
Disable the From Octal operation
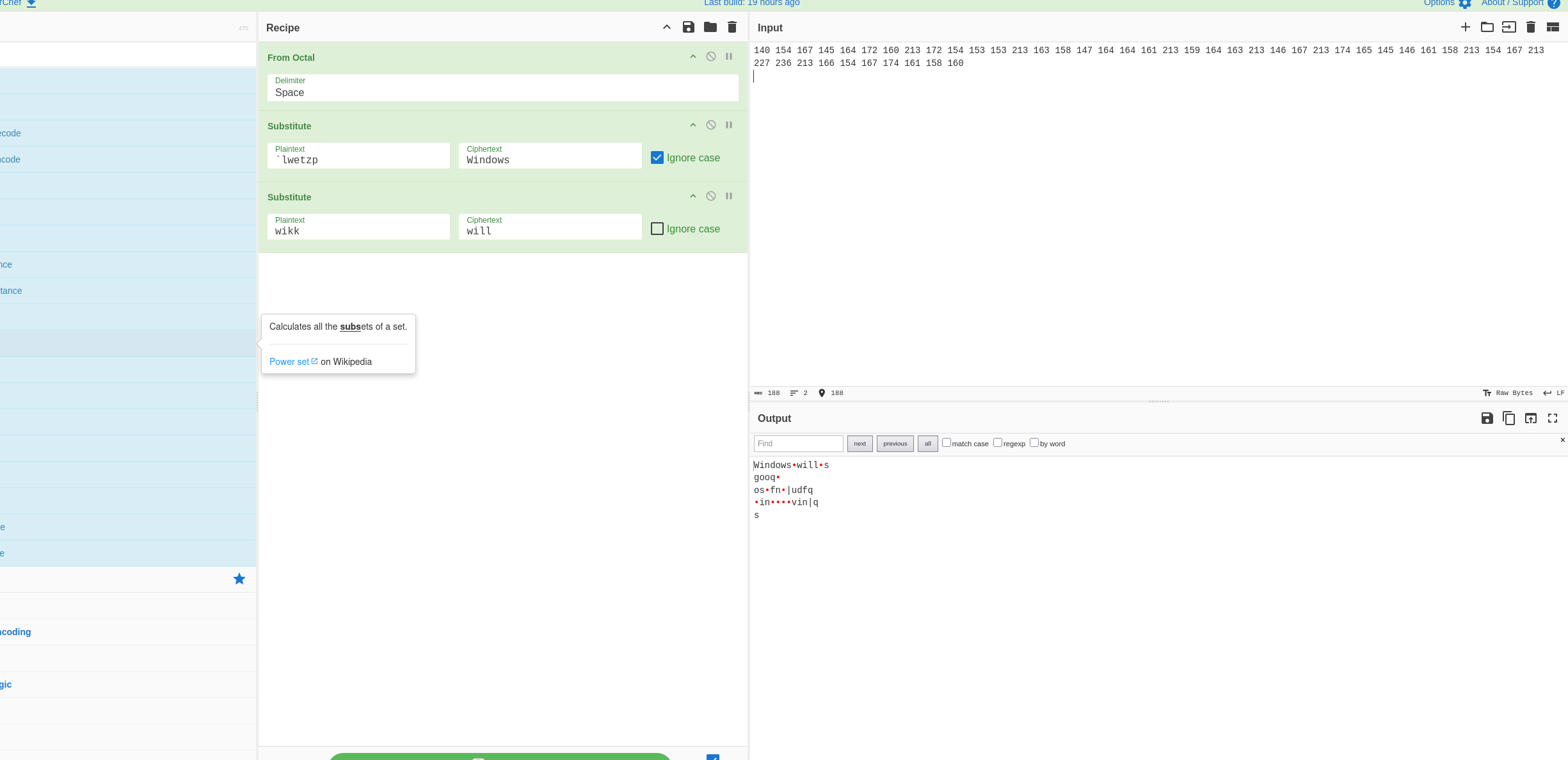(x=710, y=56)
